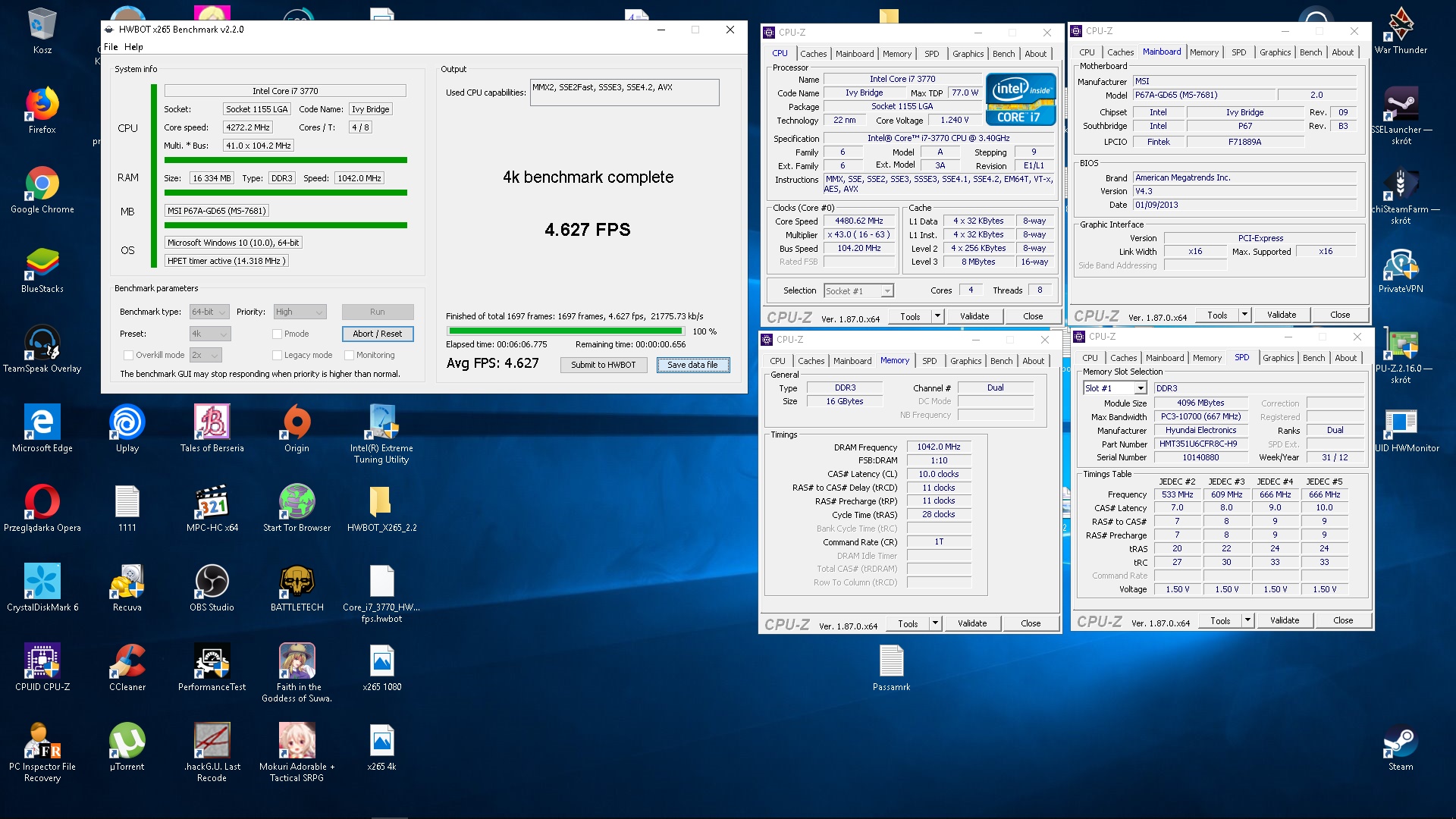The image size is (1456, 819).
Task: Expand Tools arrow in the CPU-Z Mainboard window
Action: coord(1244,315)
